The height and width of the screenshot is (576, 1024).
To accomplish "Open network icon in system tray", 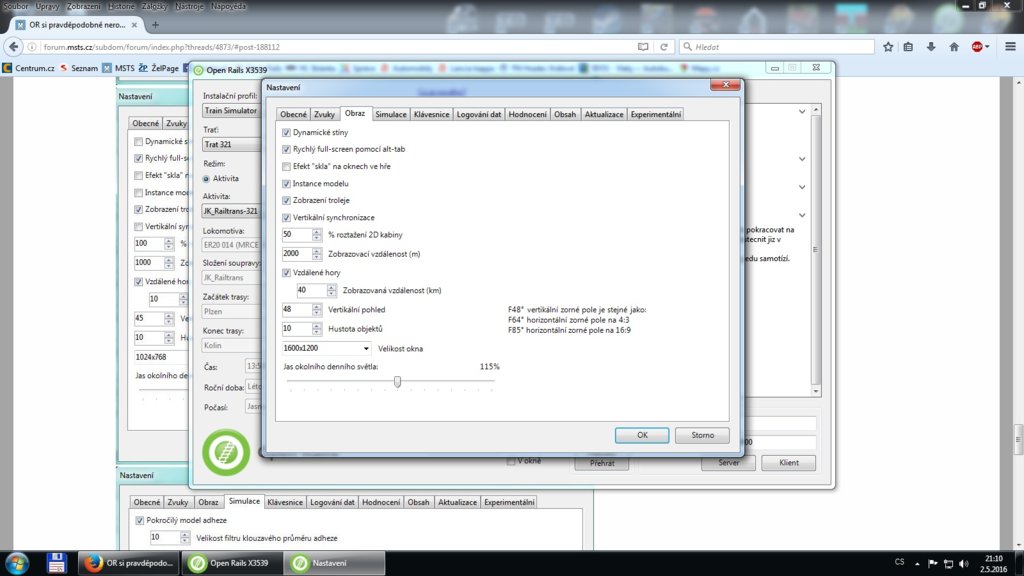I will coord(948,564).
